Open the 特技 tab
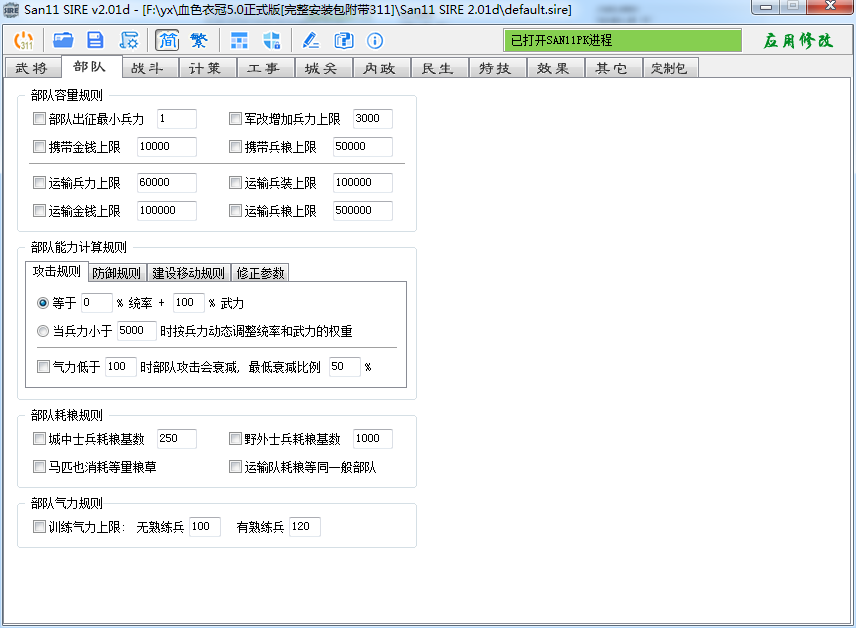The image size is (856, 628). (x=495, y=68)
